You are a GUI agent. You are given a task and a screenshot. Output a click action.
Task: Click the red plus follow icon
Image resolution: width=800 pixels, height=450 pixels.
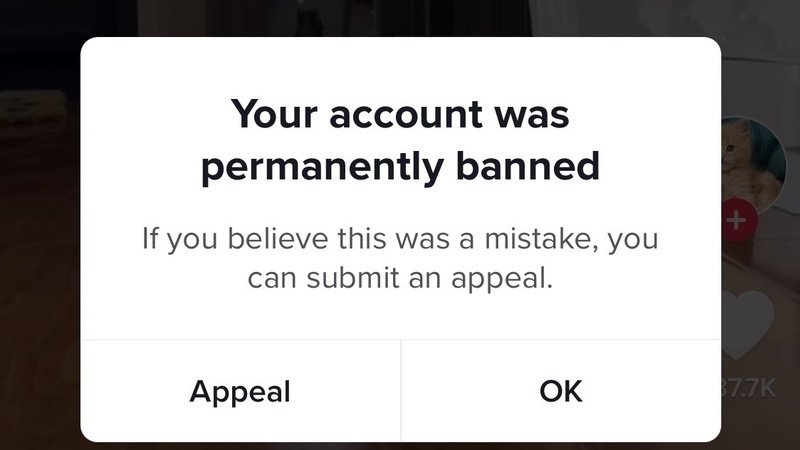(735, 220)
